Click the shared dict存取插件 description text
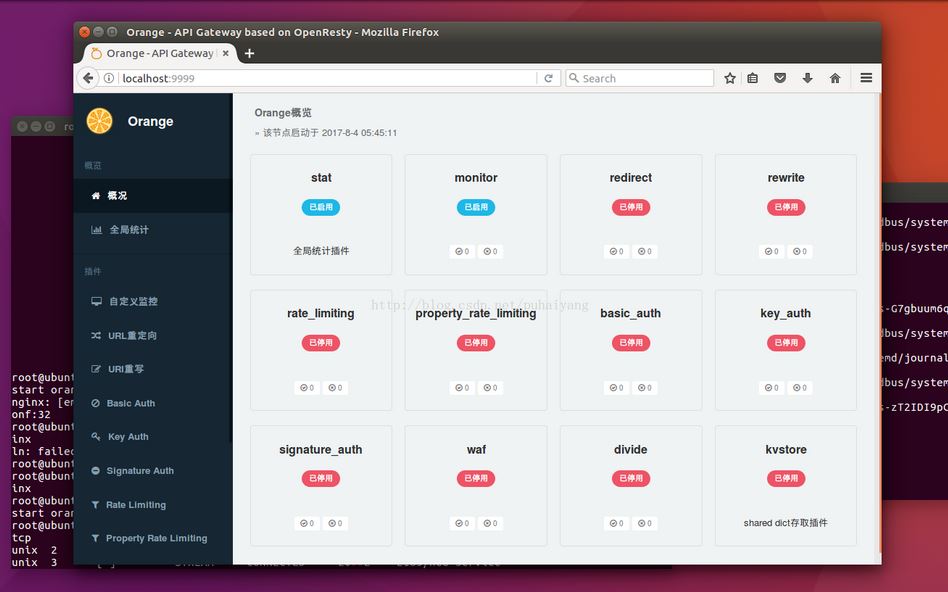Screen dimensions: 948x592 (785, 523)
